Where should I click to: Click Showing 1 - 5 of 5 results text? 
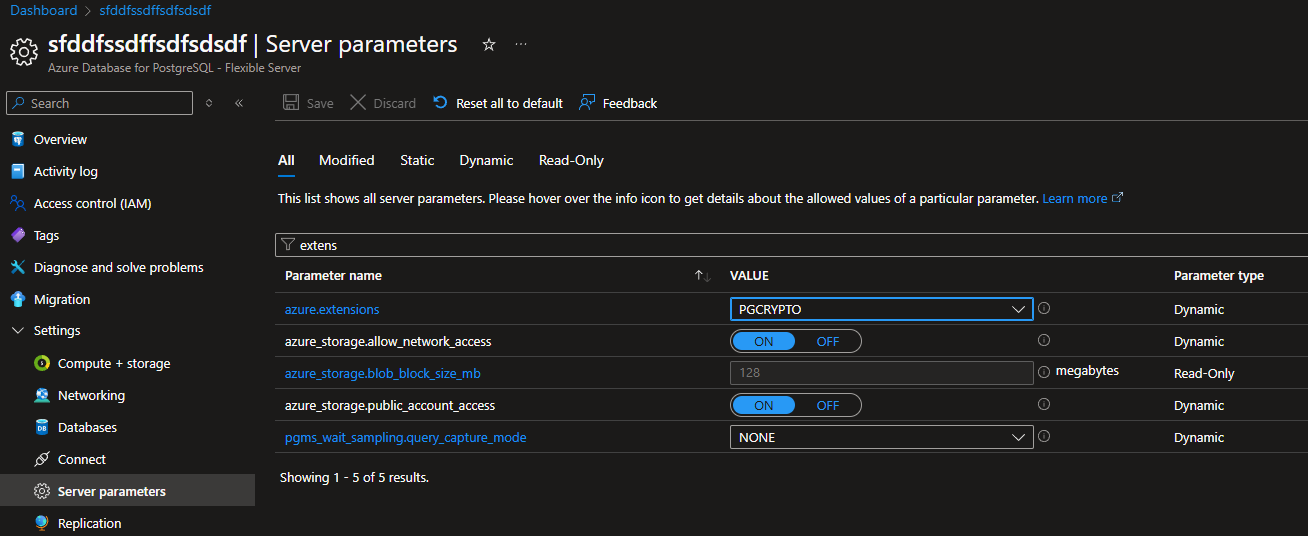pyautogui.click(x=354, y=477)
